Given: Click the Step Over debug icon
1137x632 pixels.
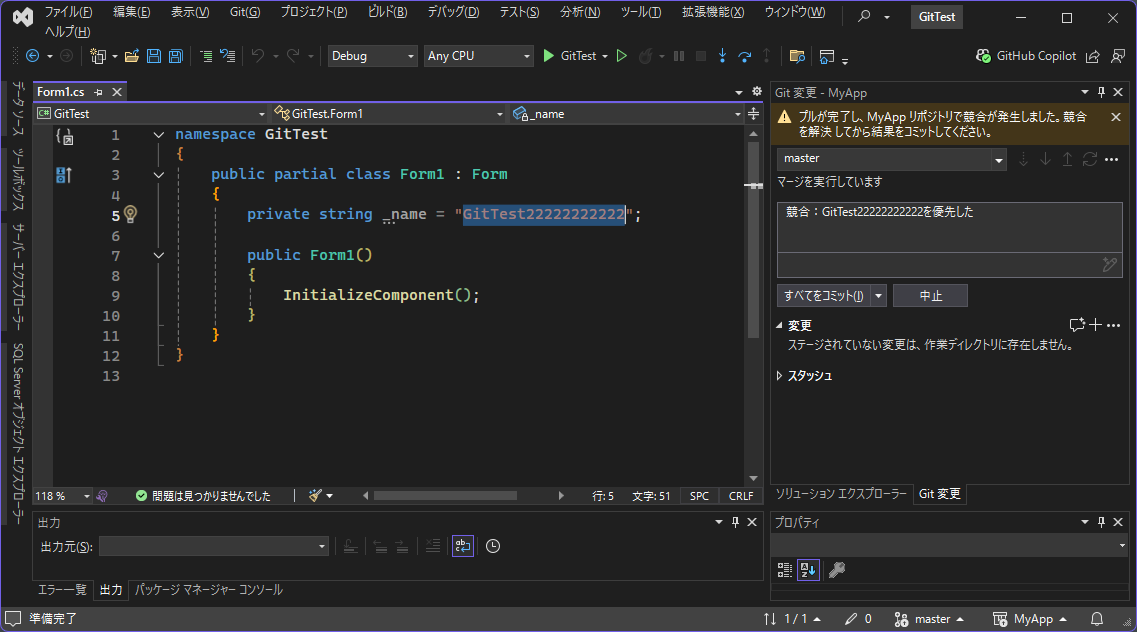Looking at the screenshot, I should point(744,57).
